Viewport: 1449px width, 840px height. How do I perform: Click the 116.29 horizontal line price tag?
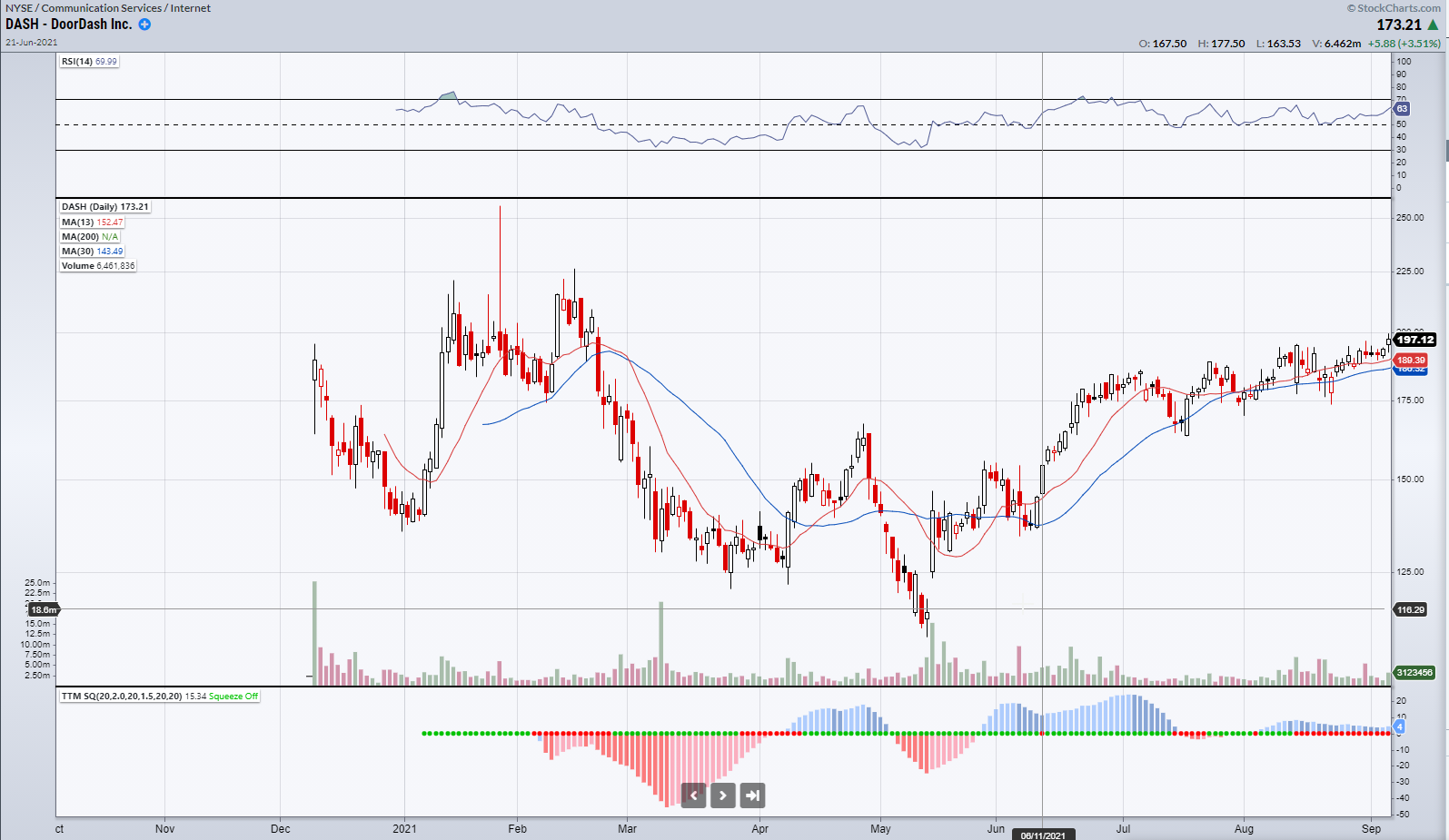[x=1411, y=610]
